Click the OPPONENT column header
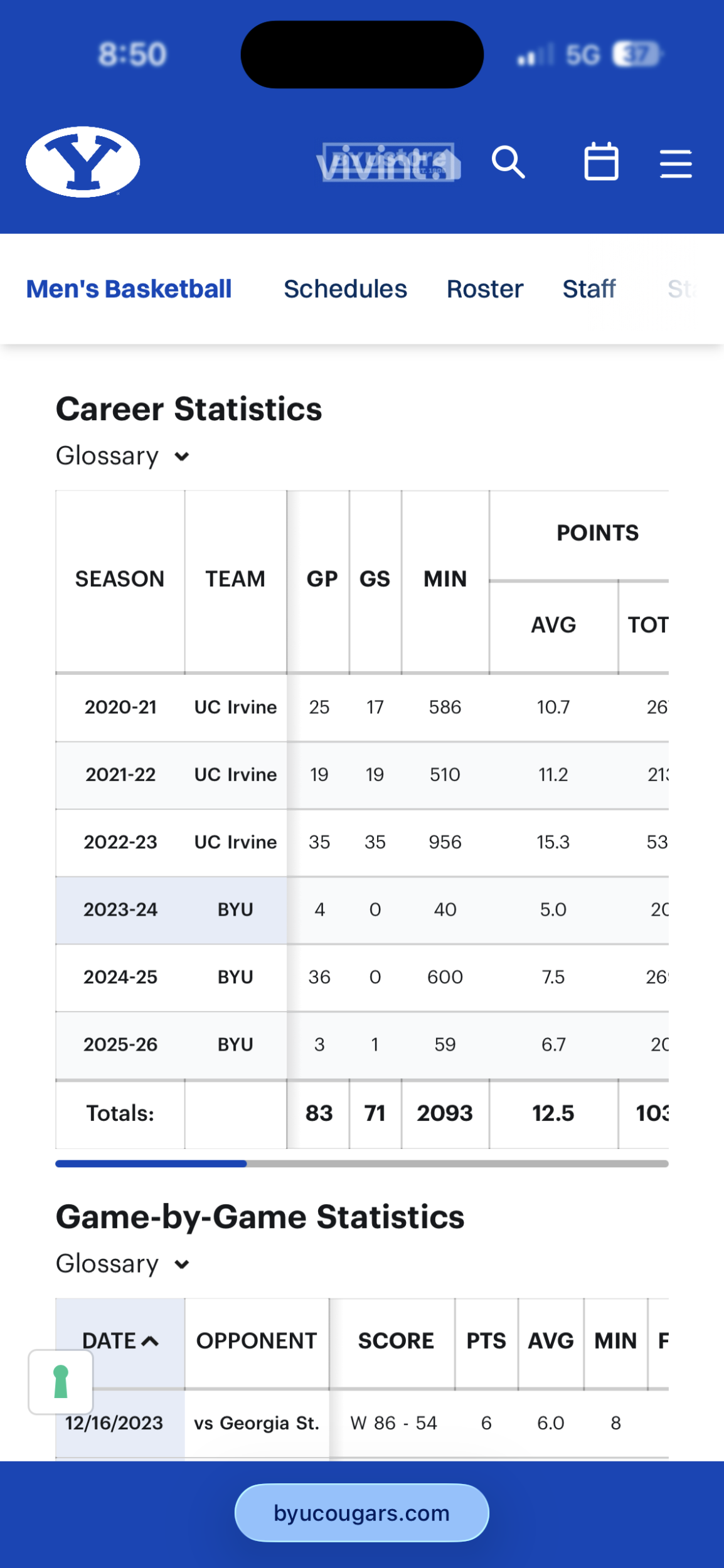The width and height of the screenshot is (724, 1568). (256, 1341)
